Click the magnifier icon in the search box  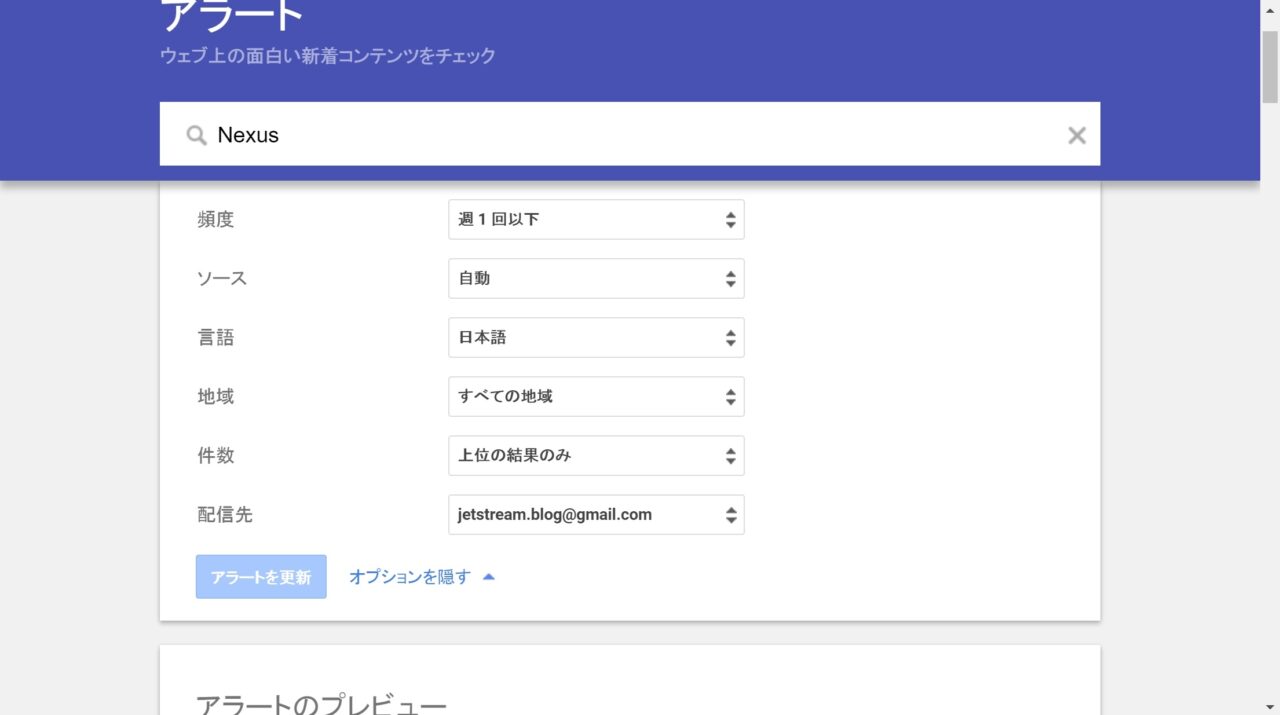(197, 135)
